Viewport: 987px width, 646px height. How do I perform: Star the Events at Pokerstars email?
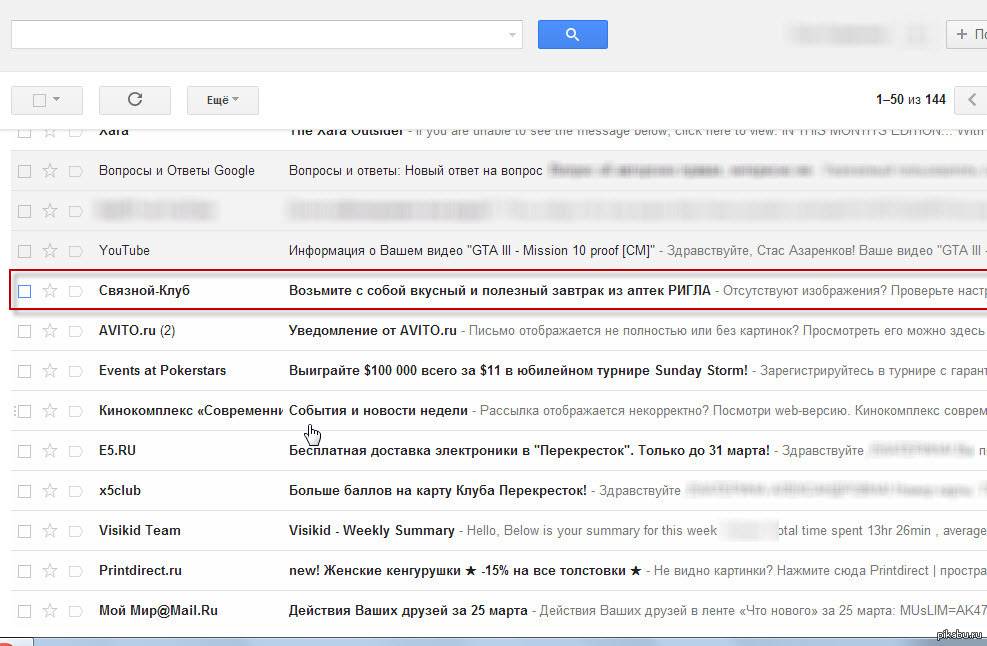[50, 371]
